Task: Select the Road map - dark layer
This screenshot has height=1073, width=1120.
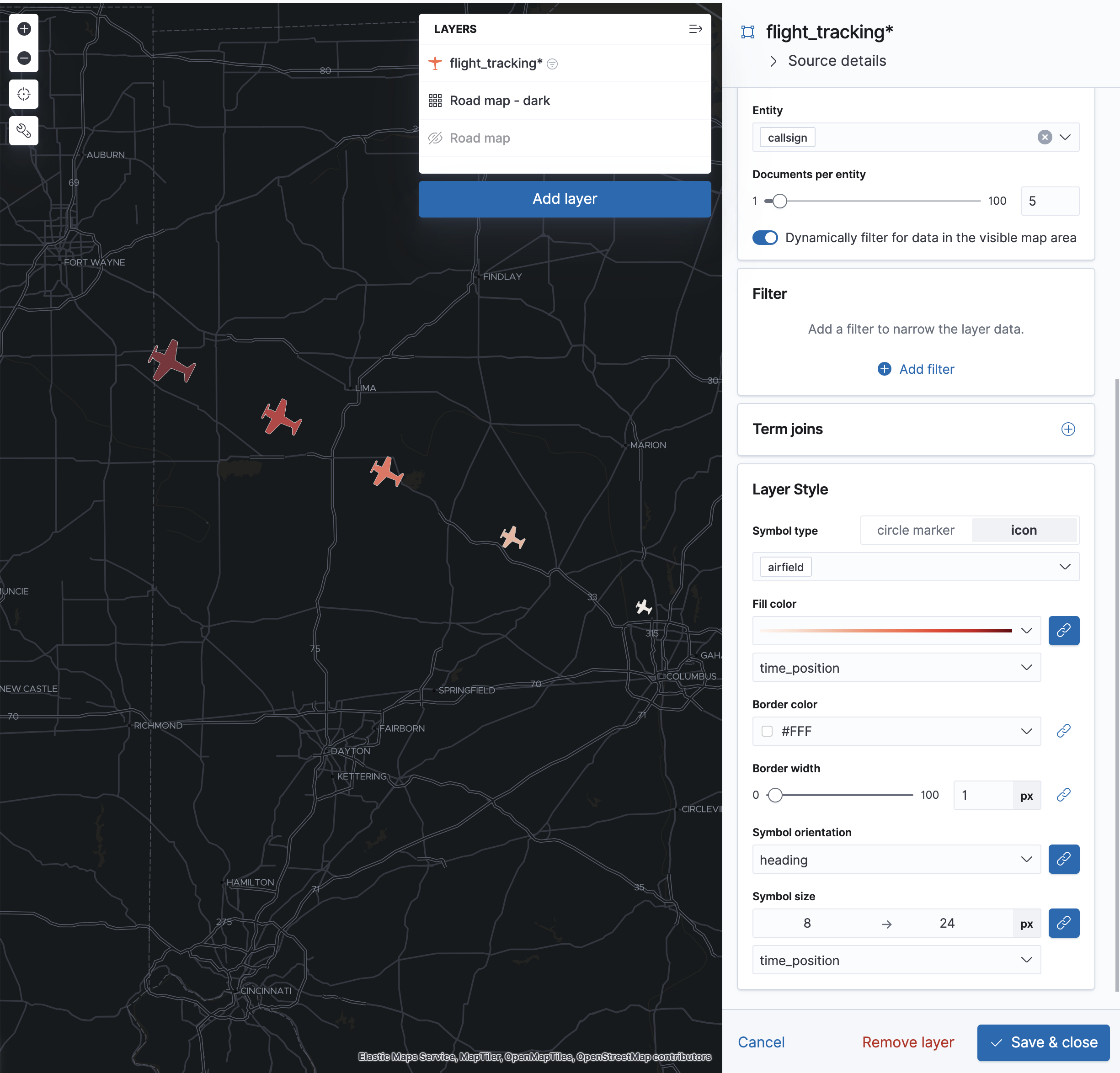Action: tap(499, 101)
